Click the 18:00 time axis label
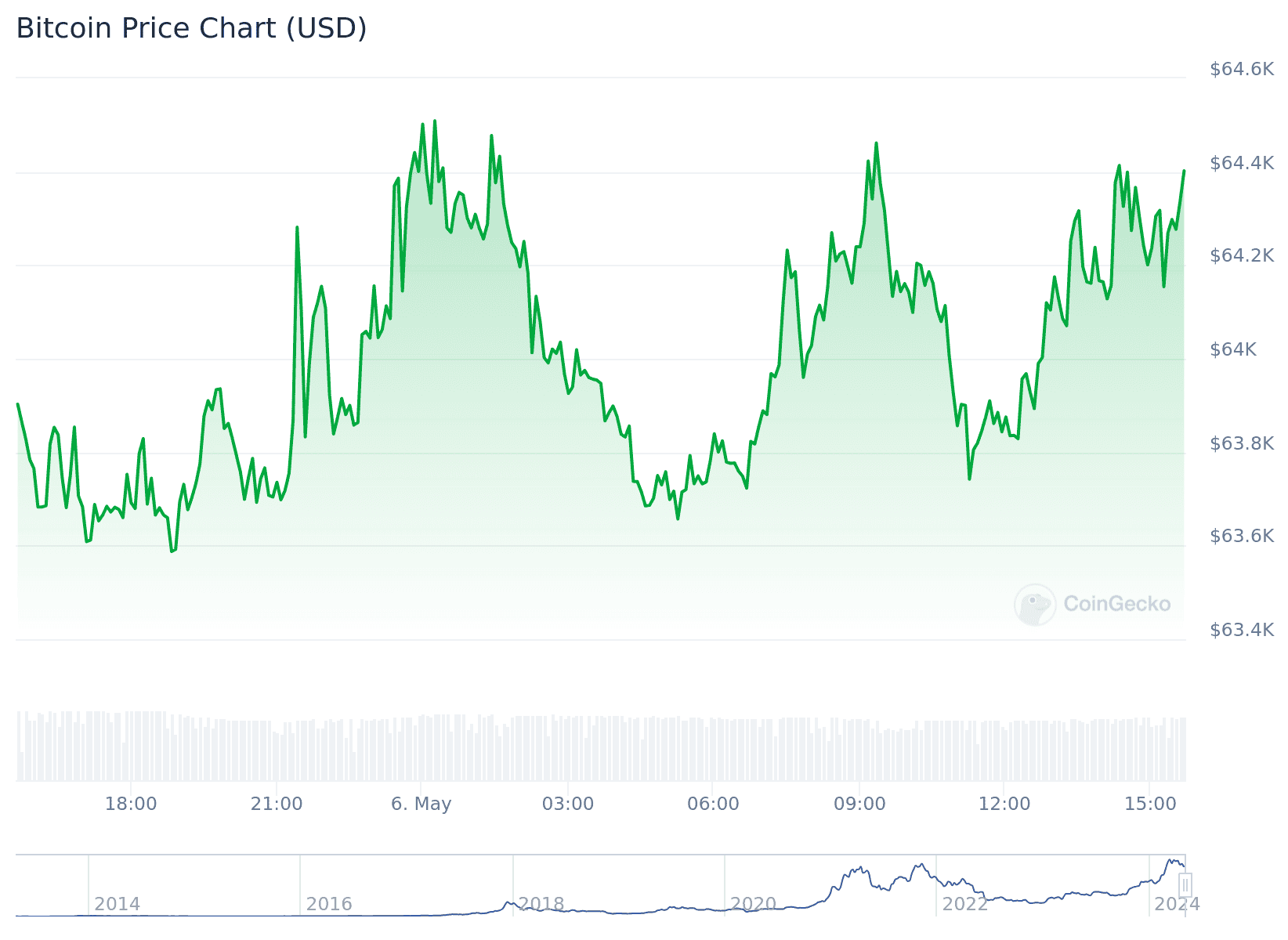Image resolution: width=1288 pixels, height=940 pixels. (x=131, y=804)
